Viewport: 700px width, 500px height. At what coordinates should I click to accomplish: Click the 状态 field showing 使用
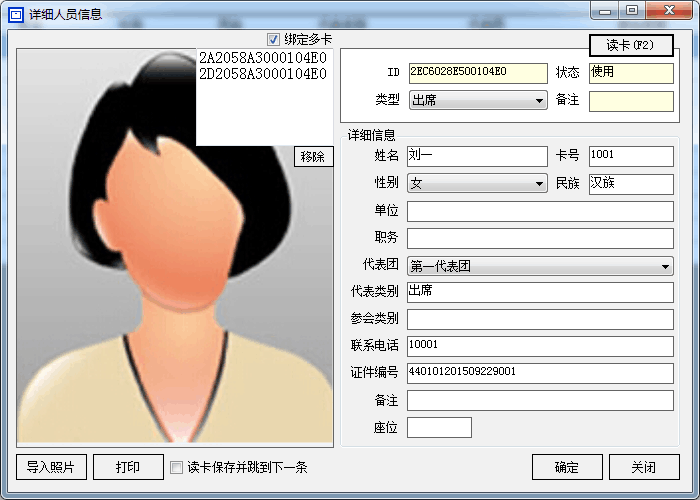point(631,73)
